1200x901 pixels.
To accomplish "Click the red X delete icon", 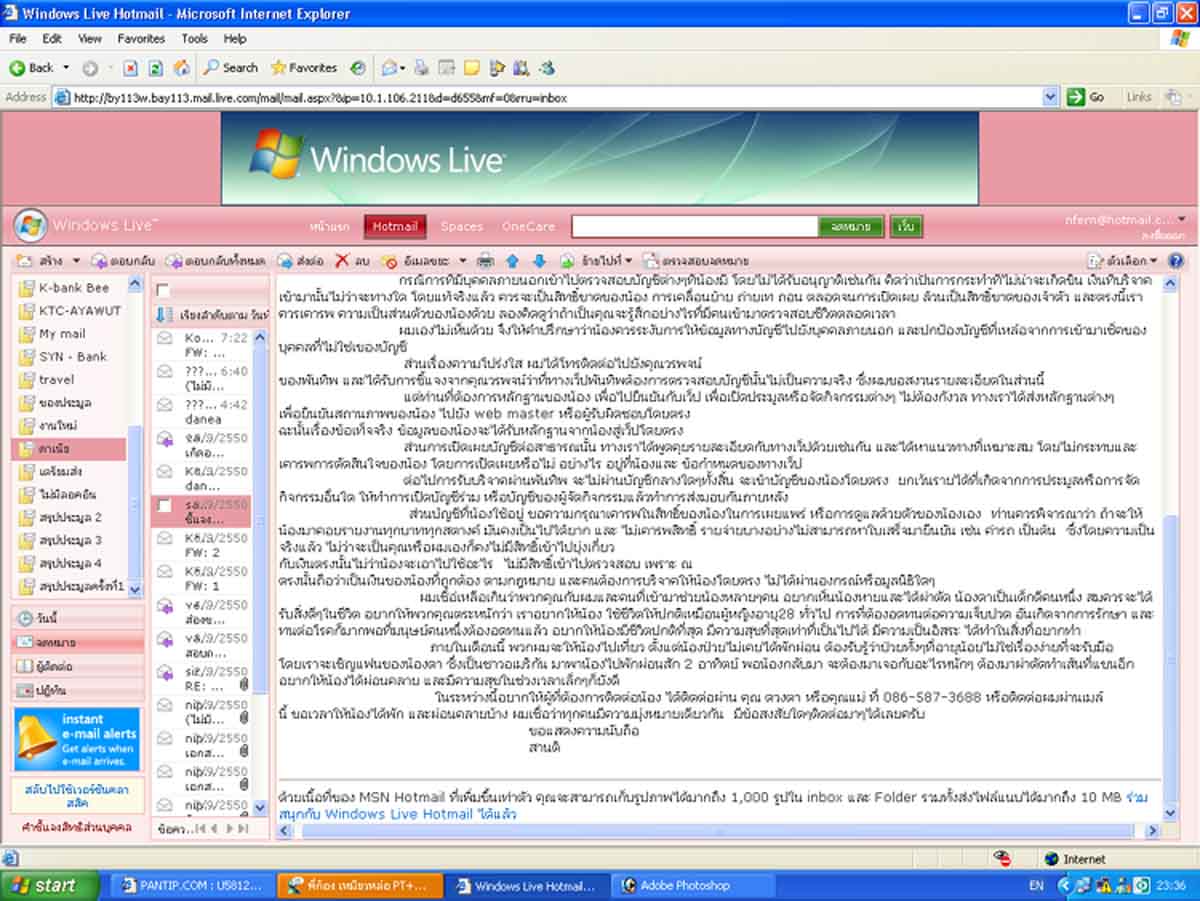I will [x=342, y=260].
